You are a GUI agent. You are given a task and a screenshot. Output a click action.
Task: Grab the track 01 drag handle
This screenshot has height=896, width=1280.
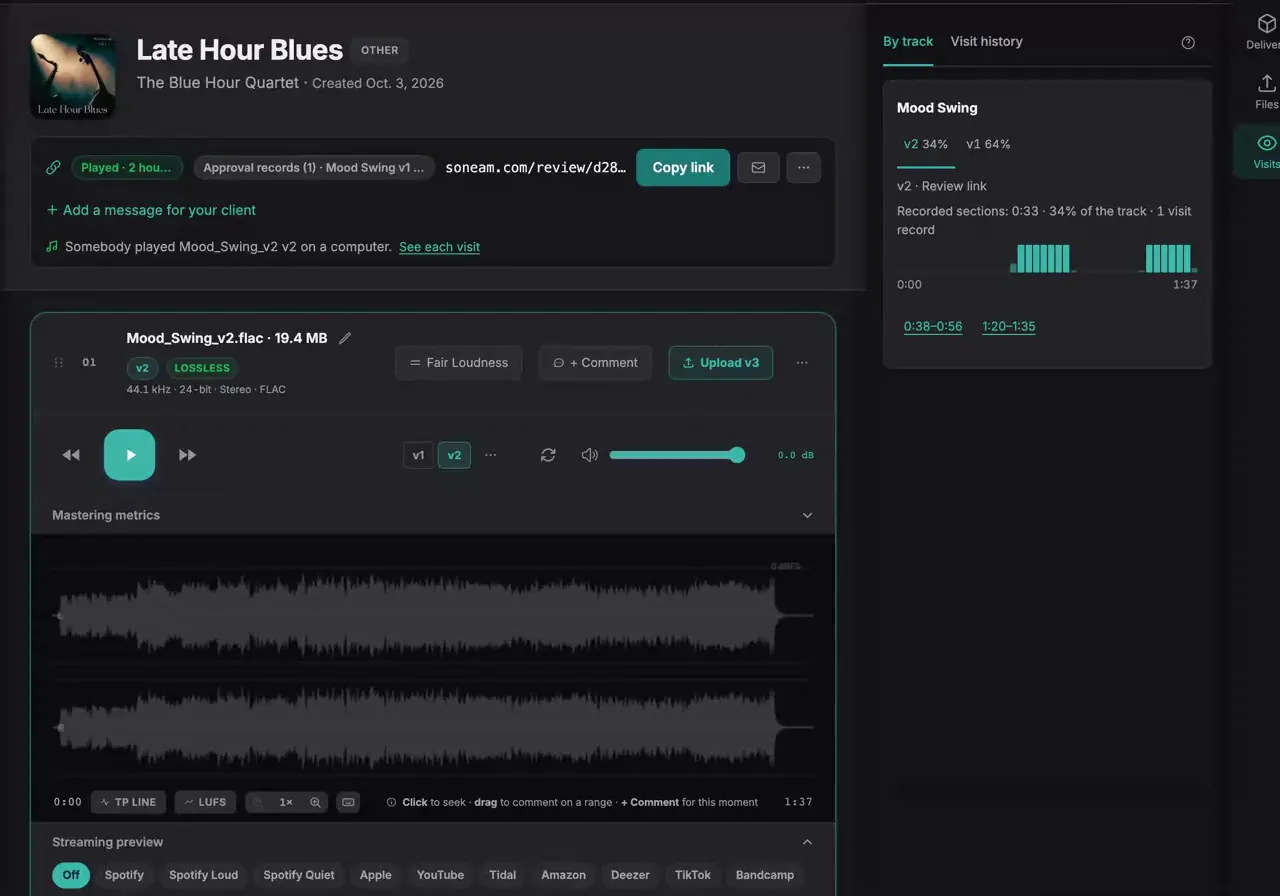[x=58, y=362]
